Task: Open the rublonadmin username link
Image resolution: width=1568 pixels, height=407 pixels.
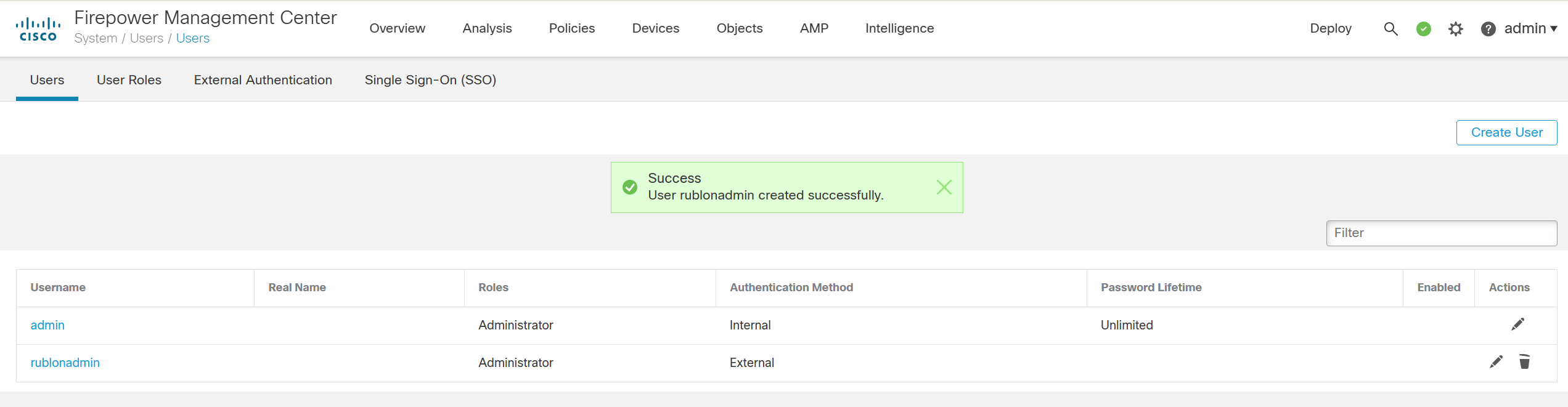Action: point(65,363)
